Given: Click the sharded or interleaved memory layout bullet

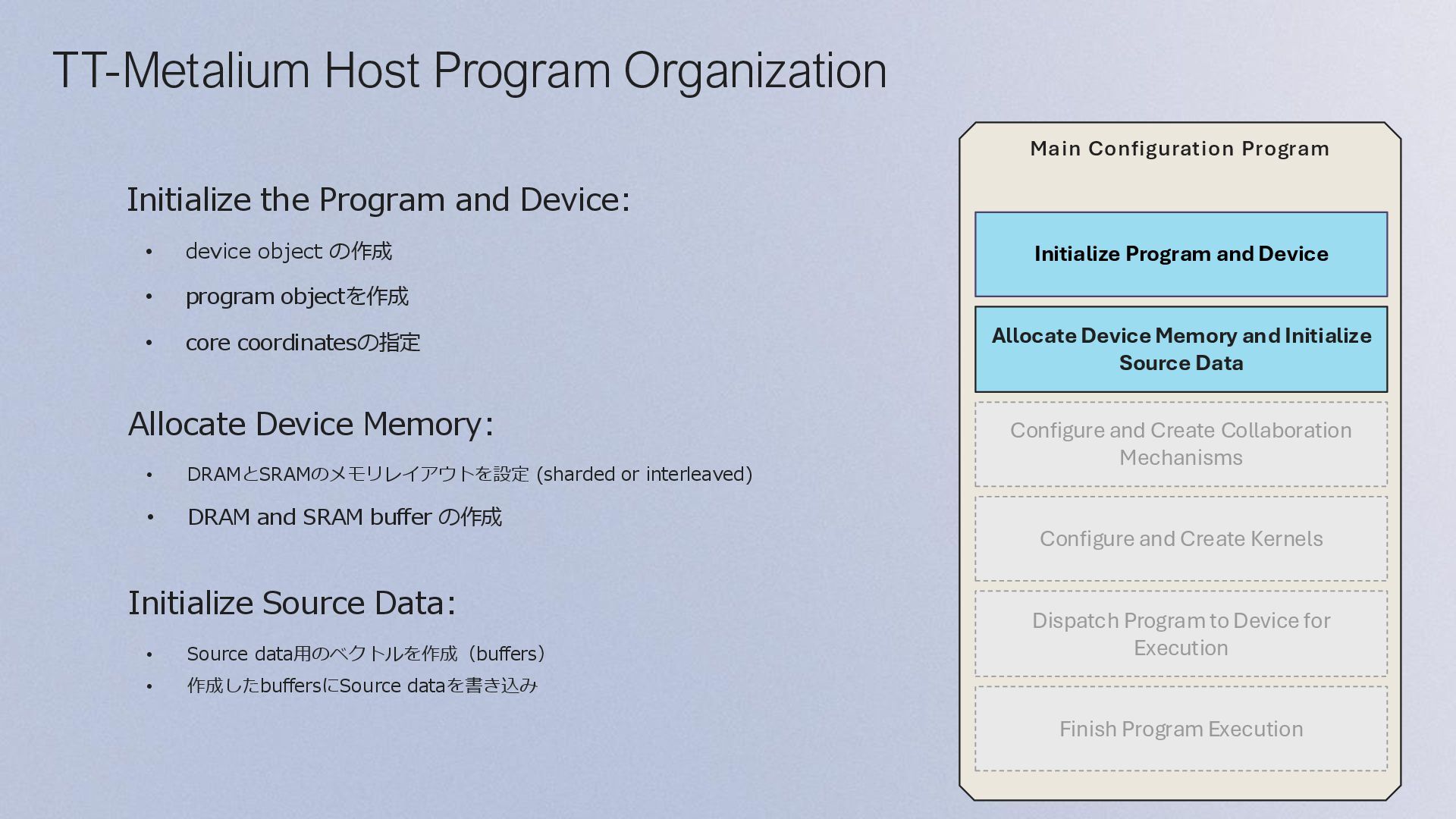Looking at the screenshot, I should 469,474.
